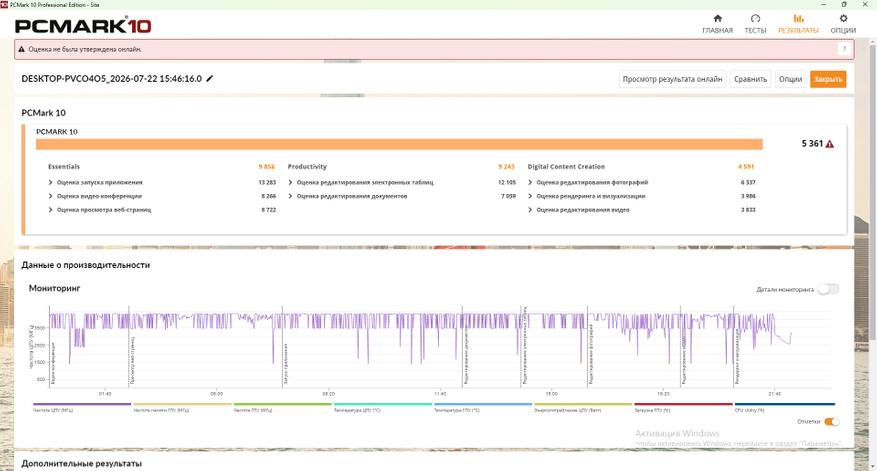Click the orange PCMARK 10 score bar
The image size is (877, 471).
(399, 144)
